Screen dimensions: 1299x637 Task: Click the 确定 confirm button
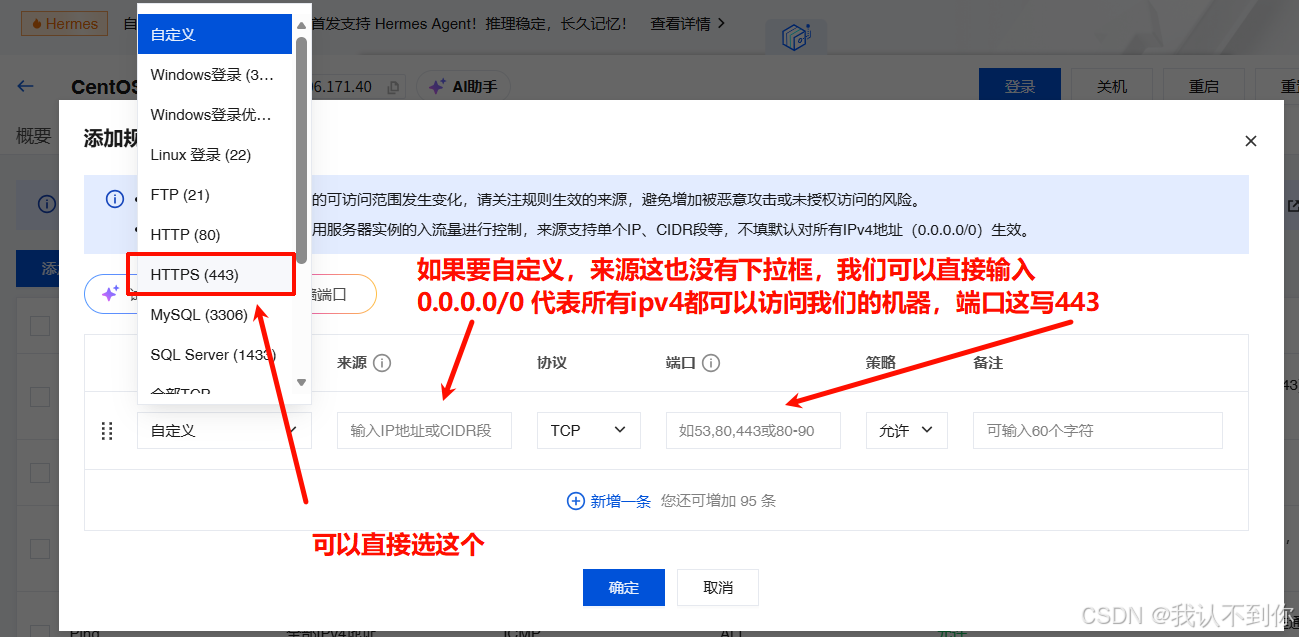pos(623,587)
